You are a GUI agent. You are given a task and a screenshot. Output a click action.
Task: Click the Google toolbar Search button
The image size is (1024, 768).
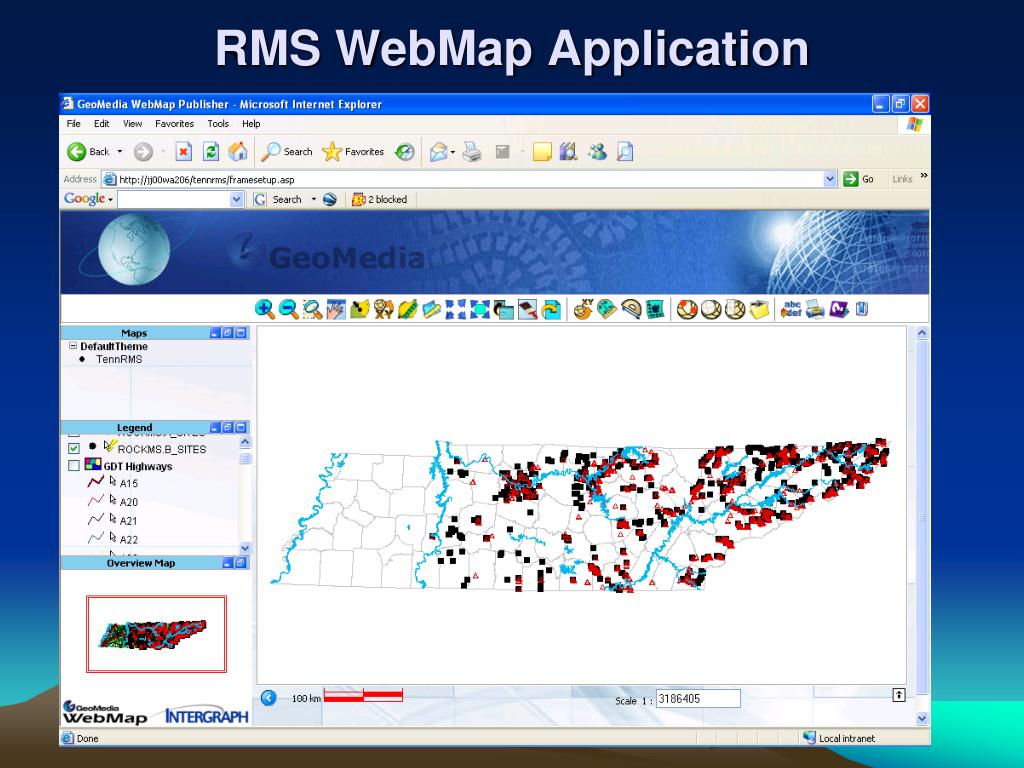(x=279, y=199)
